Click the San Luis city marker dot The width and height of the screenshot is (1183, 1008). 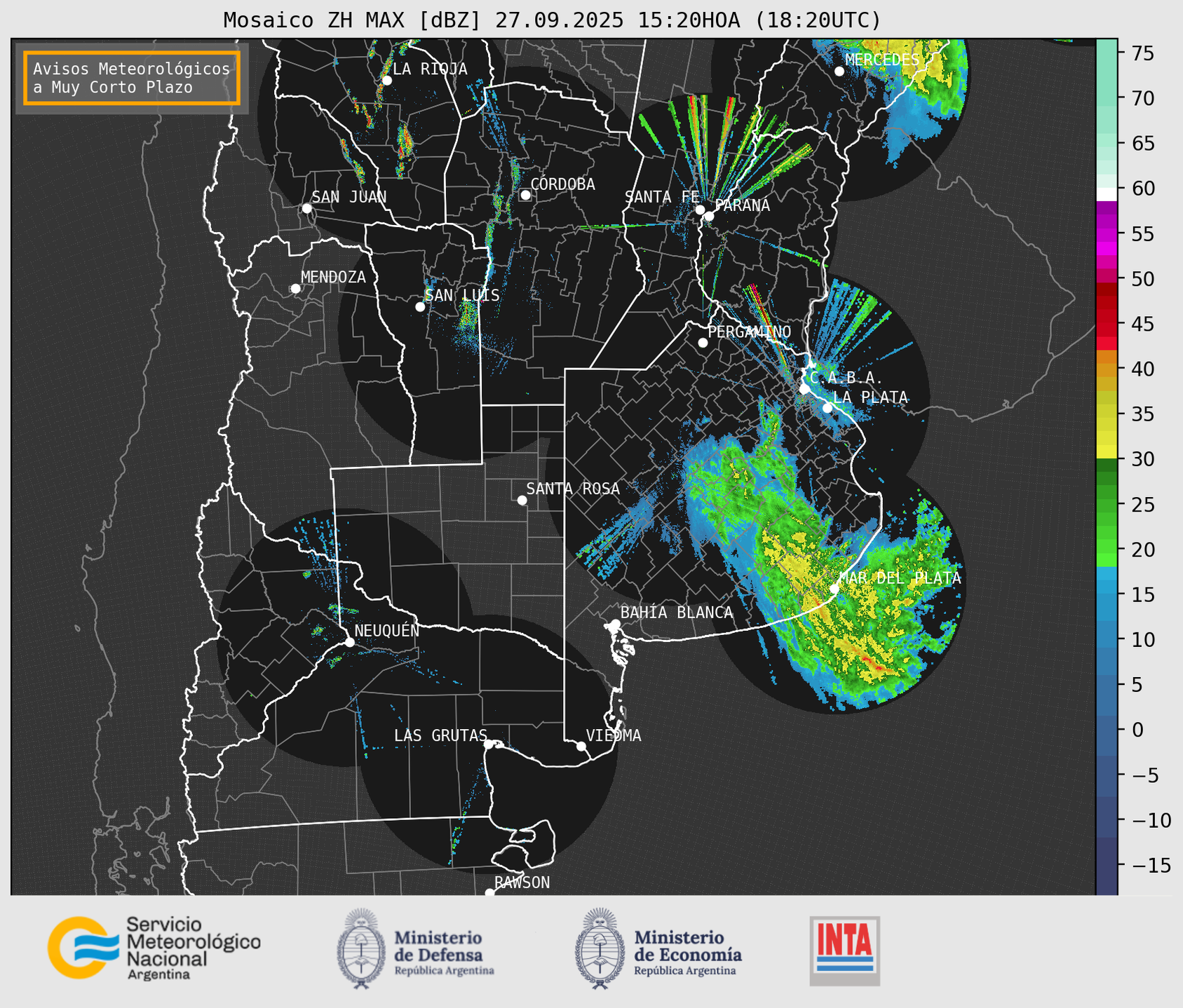coord(420,307)
